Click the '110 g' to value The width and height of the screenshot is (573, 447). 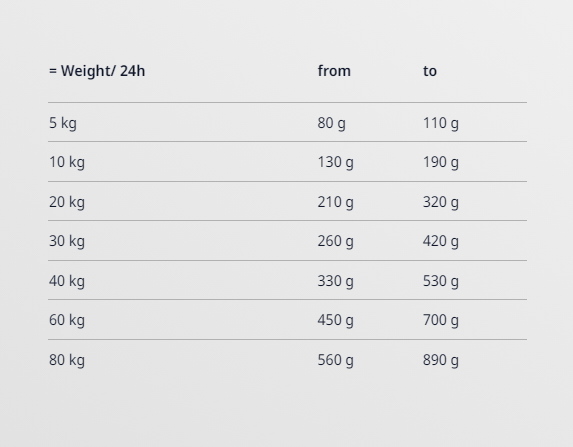[441, 123]
